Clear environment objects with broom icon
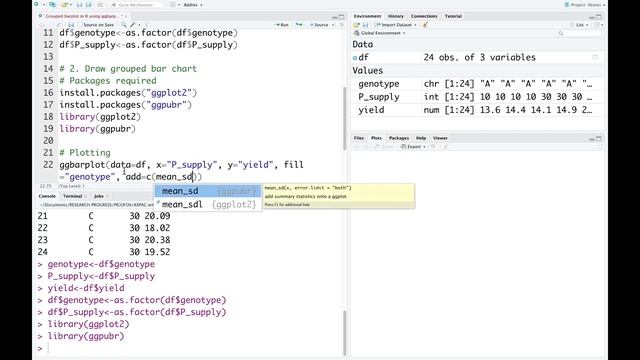The height and width of the screenshot is (360, 640). pyautogui.click(x=425, y=25)
